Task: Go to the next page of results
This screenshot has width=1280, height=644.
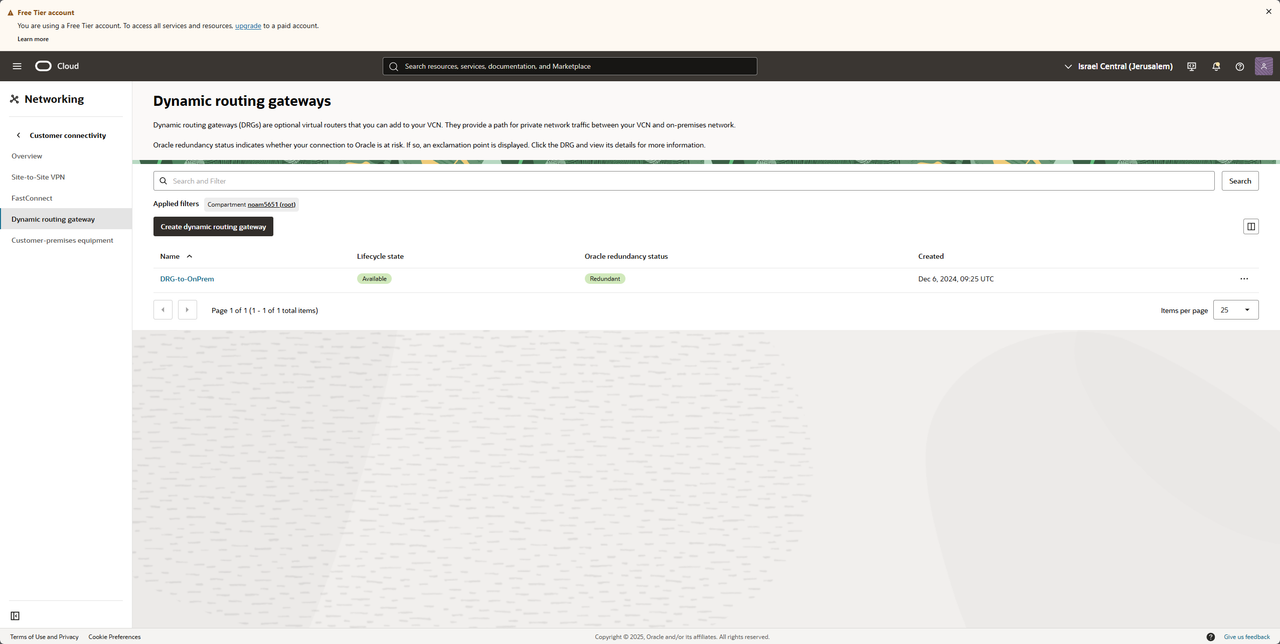Action: click(187, 310)
